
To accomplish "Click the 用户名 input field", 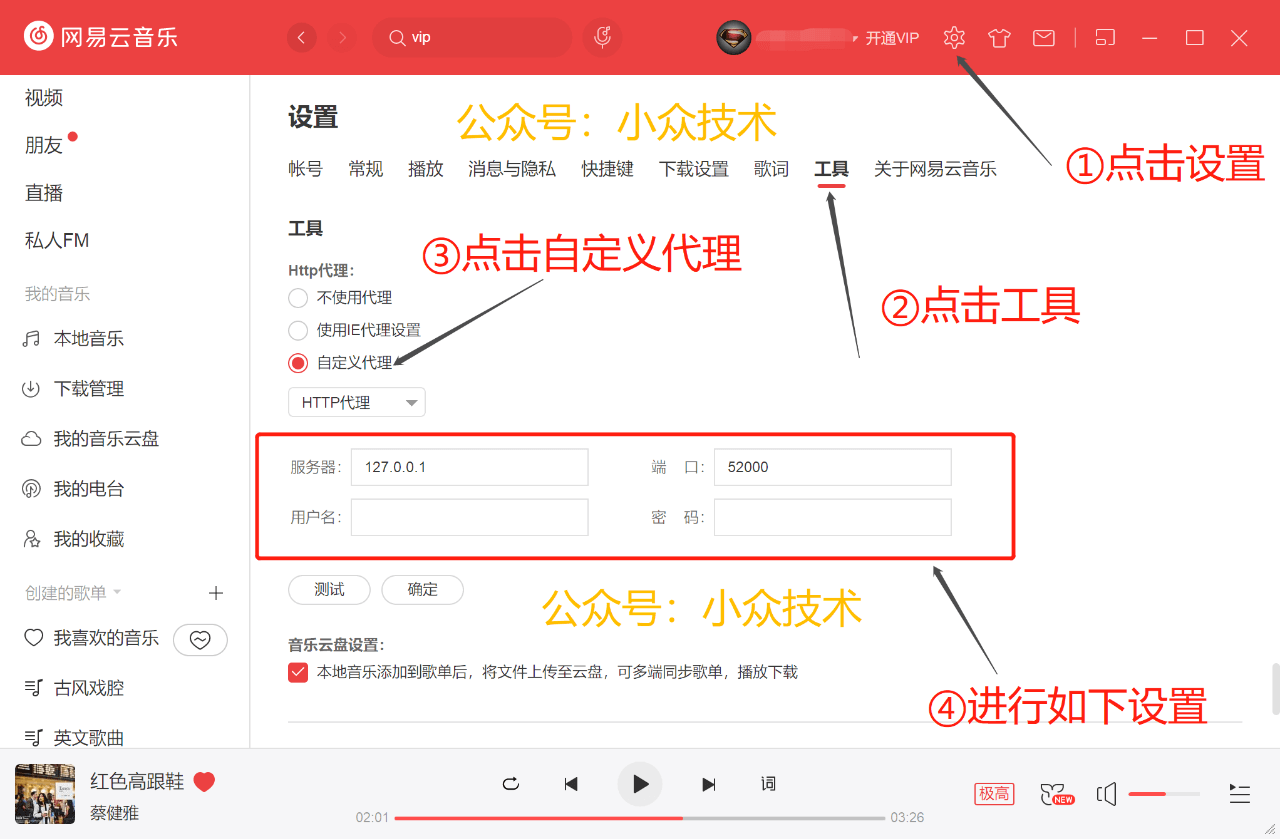I will [469, 517].
